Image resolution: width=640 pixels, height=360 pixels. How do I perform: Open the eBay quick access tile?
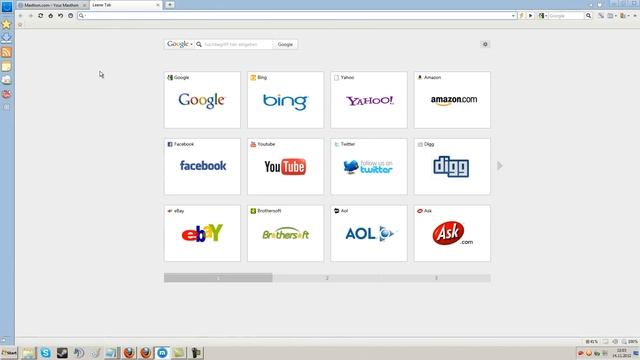coord(202,233)
